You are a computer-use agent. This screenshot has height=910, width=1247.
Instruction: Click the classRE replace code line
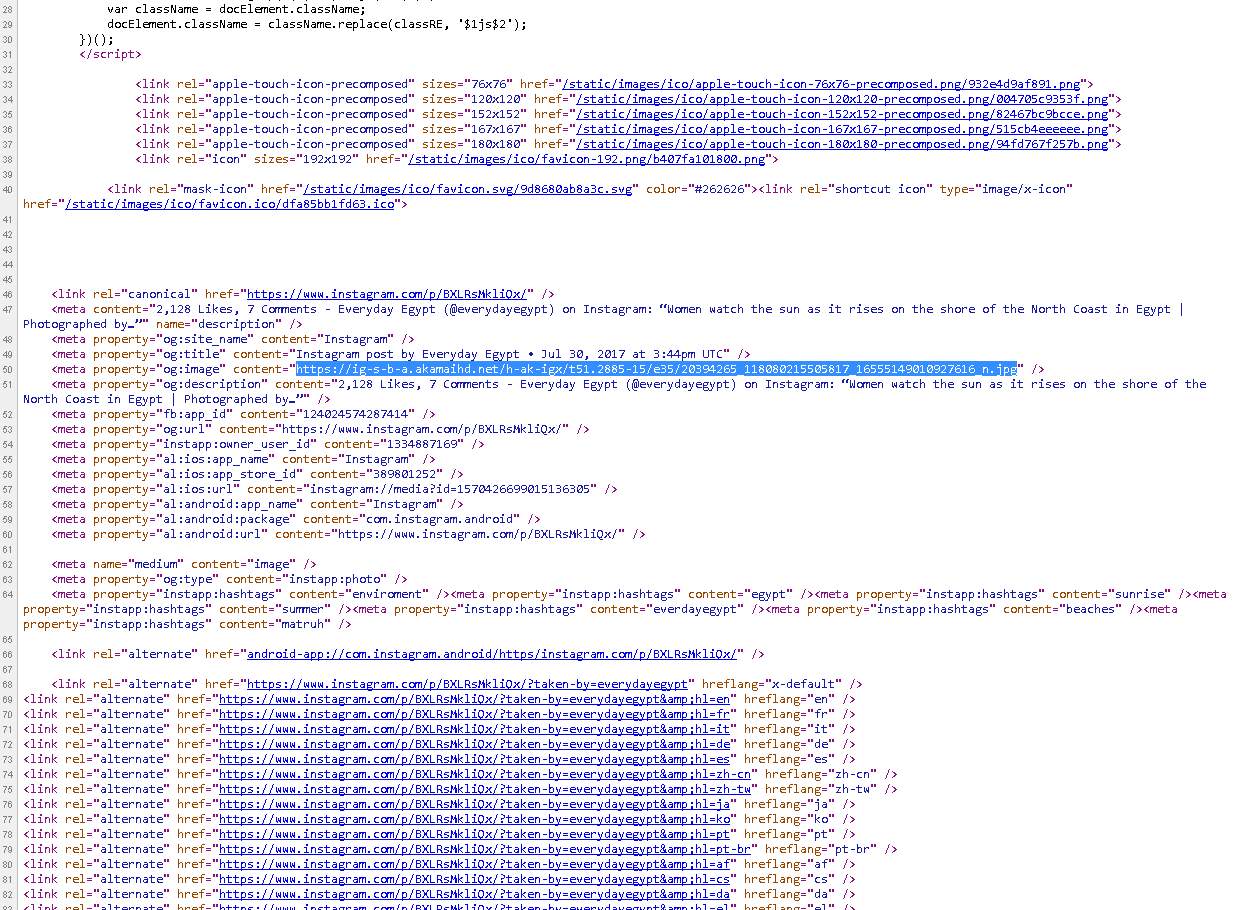click(317, 24)
